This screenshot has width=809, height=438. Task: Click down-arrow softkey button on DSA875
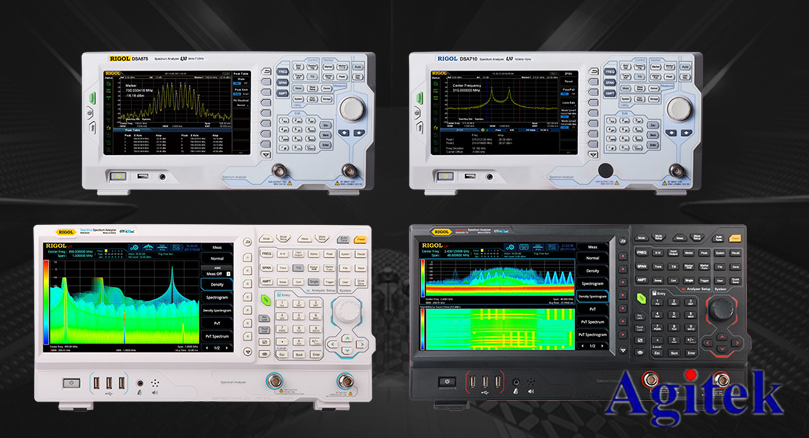click(x=265, y=154)
